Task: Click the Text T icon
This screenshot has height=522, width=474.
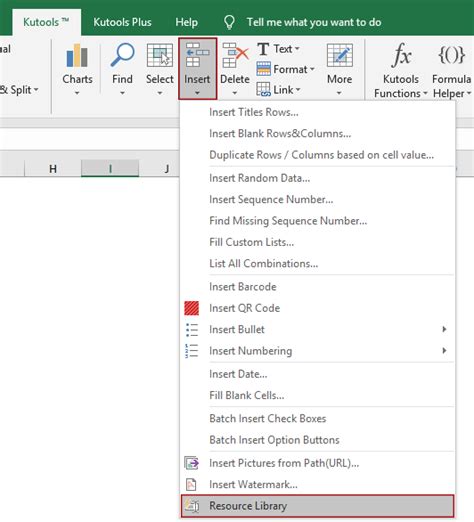Action: pos(263,49)
